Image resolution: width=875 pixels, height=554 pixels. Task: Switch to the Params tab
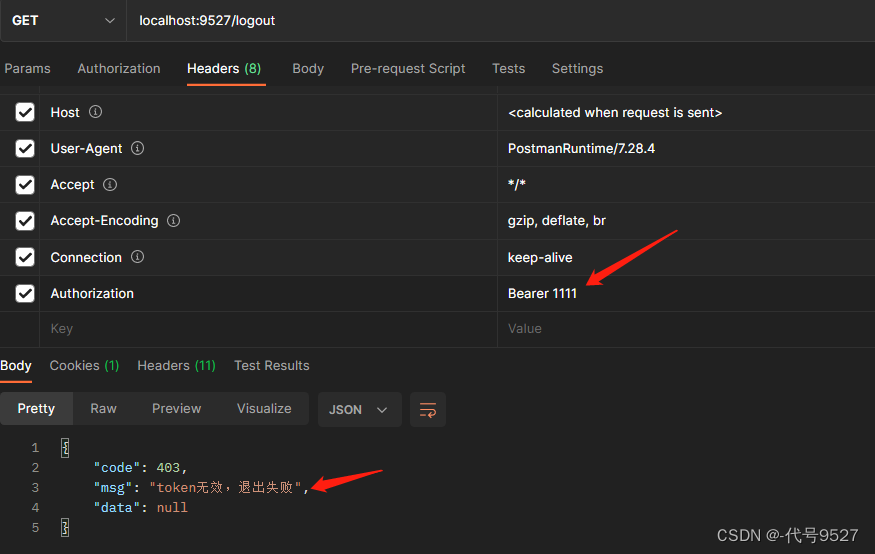(x=27, y=69)
